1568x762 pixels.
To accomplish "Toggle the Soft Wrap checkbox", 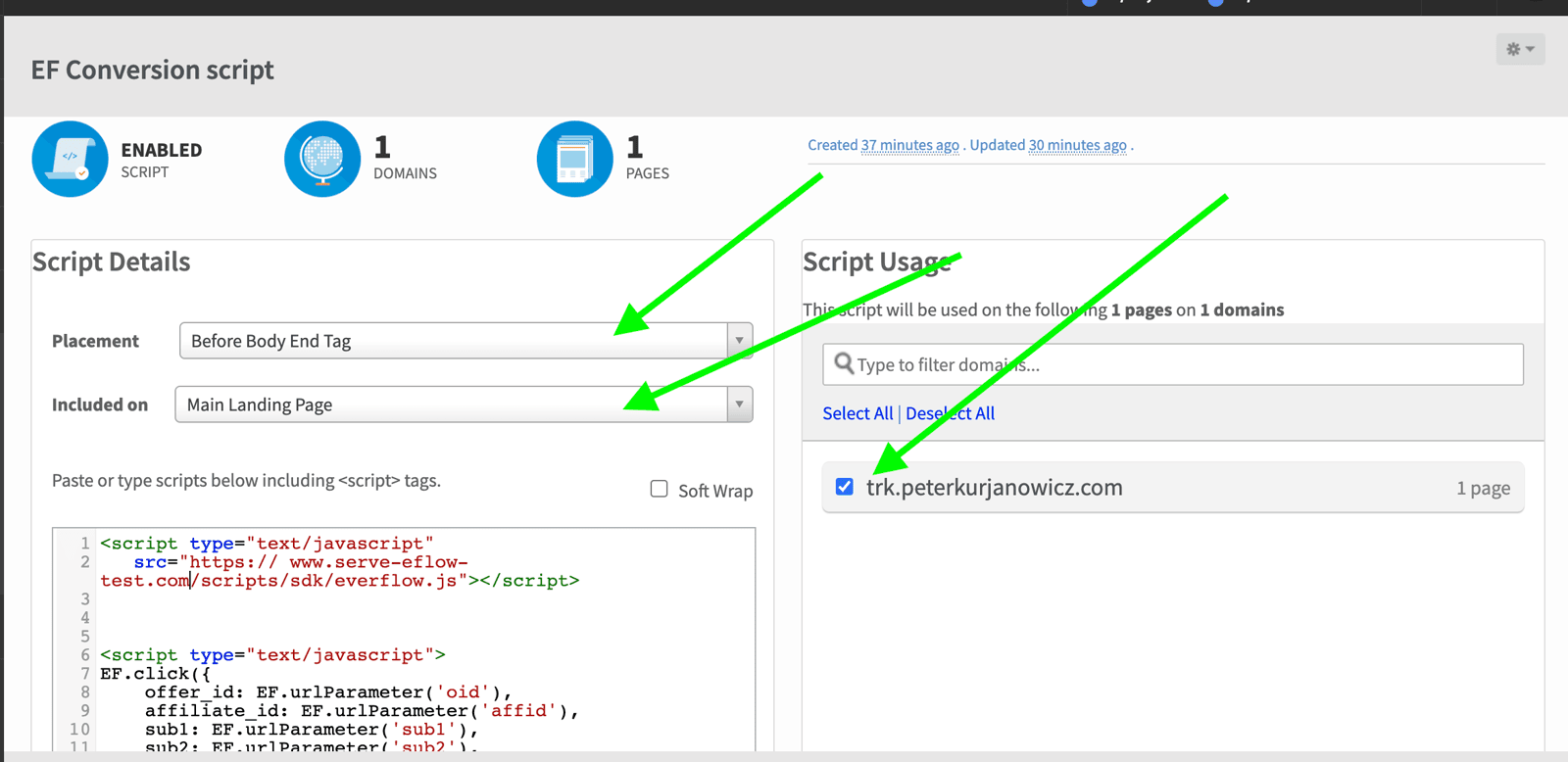I will [660, 489].
